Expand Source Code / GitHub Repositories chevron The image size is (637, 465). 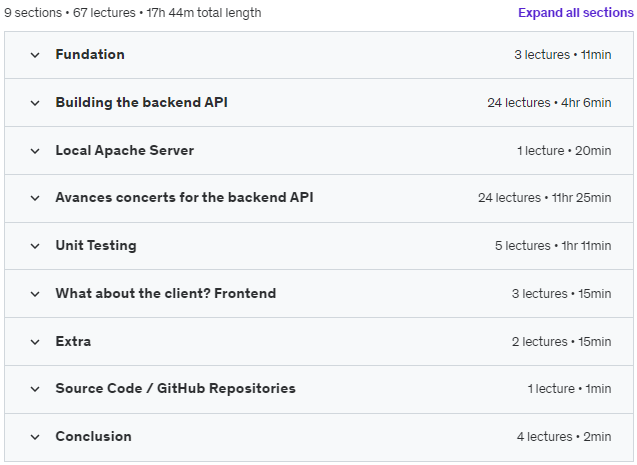click(x=35, y=389)
